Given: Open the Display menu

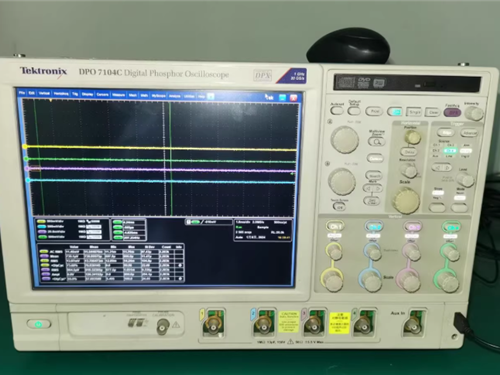Looking at the screenshot, I should click(x=87, y=94).
